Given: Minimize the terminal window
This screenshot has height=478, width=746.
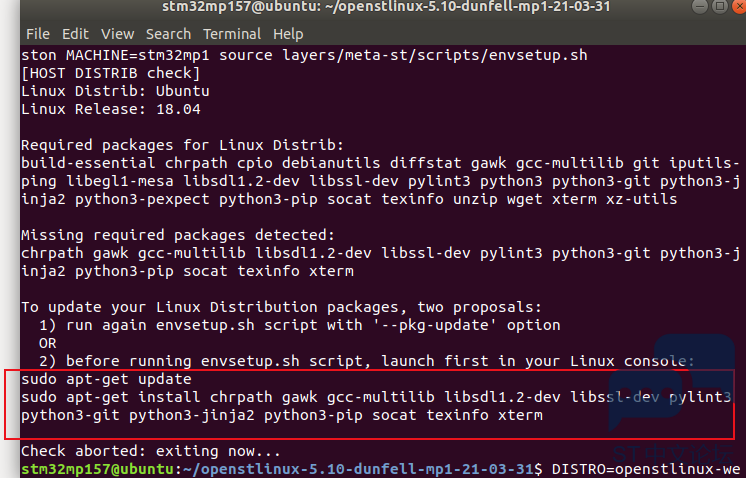Looking at the screenshot, I should [700, 6].
